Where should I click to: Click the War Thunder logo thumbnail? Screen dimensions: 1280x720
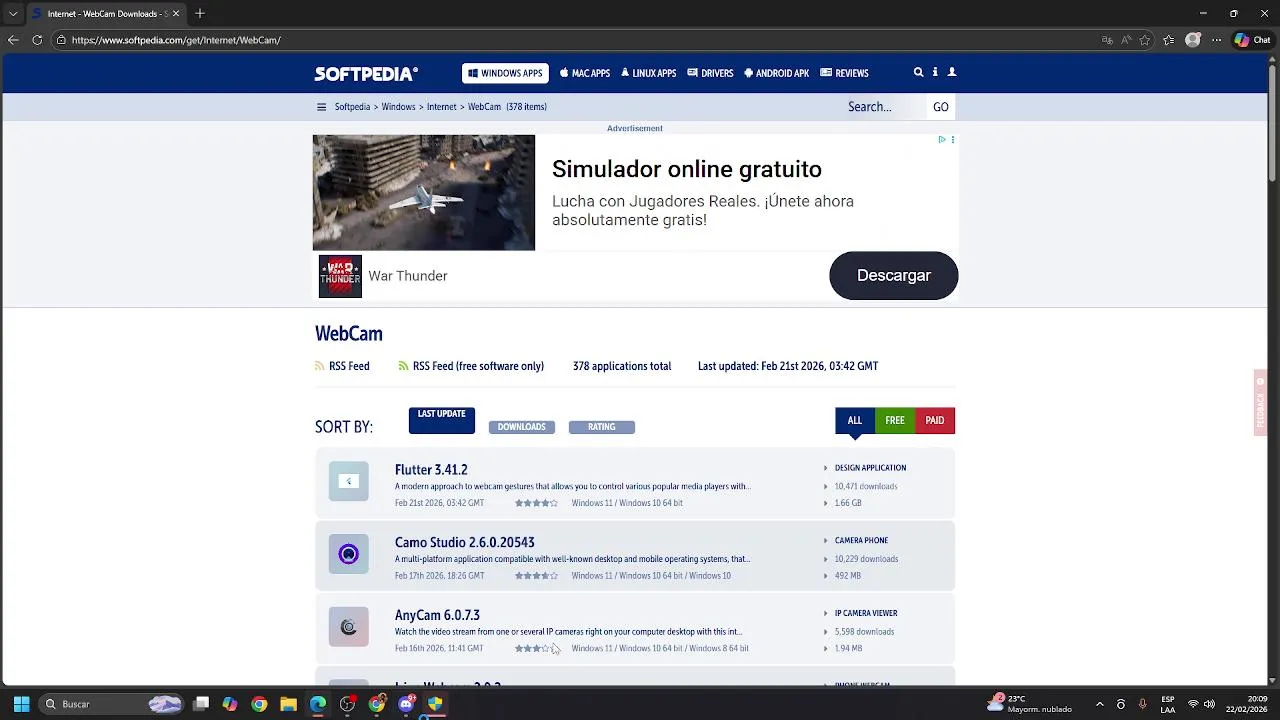[x=340, y=277]
